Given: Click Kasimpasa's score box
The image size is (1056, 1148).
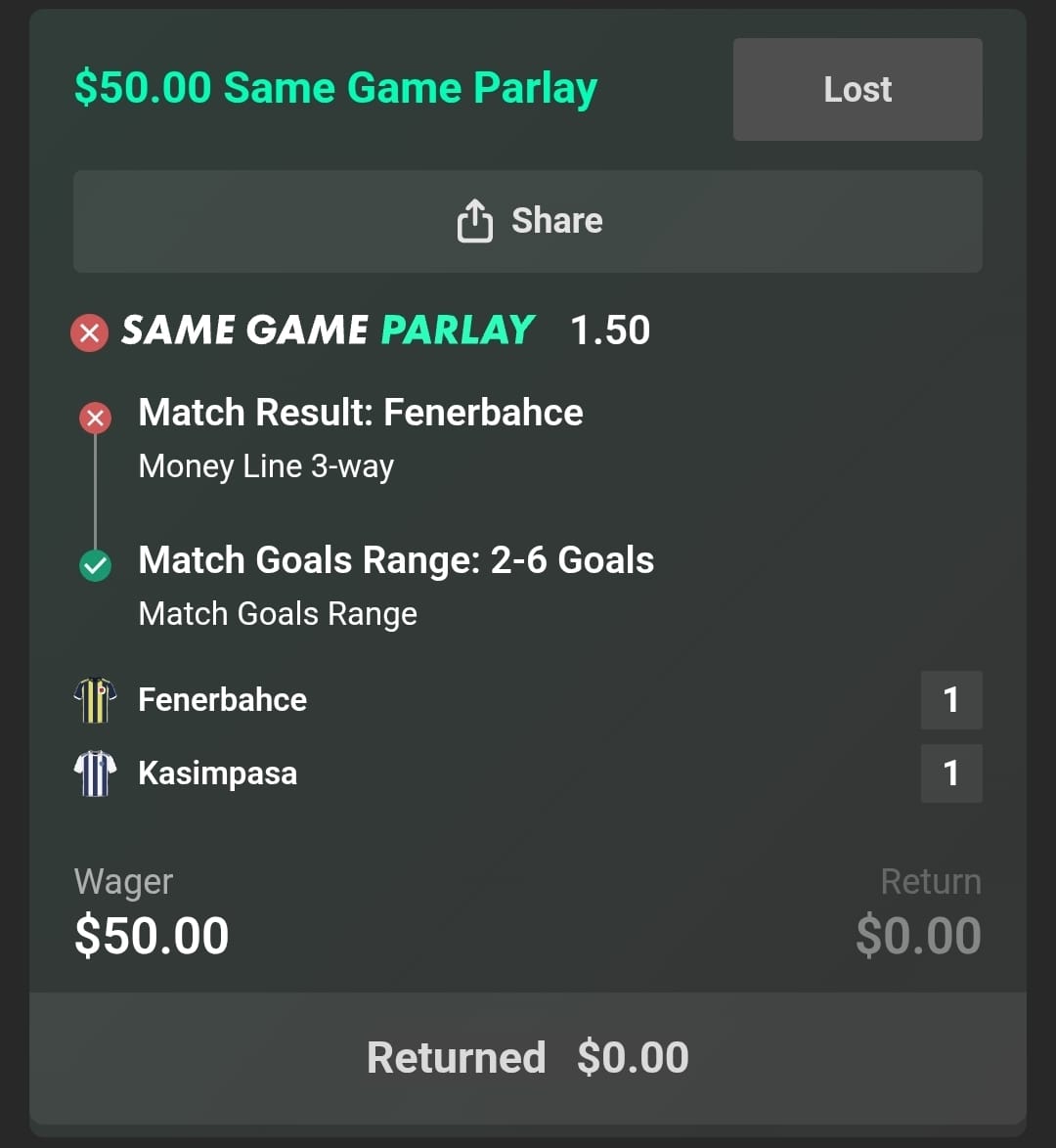Looking at the screenshot, I should 950,773.
